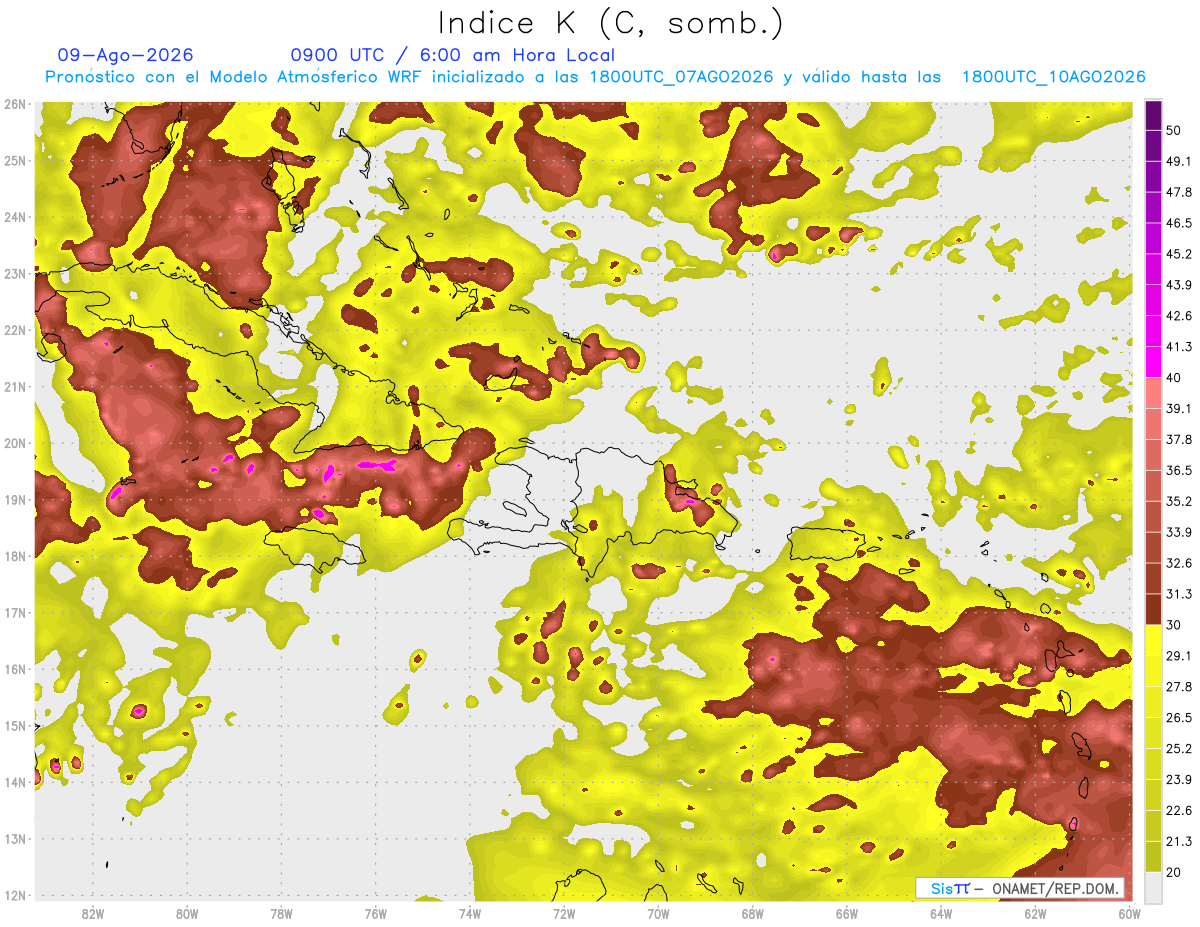Click the colorbar value 20
This screenshot has height=927, width=1200.
tap(1174, 874)
